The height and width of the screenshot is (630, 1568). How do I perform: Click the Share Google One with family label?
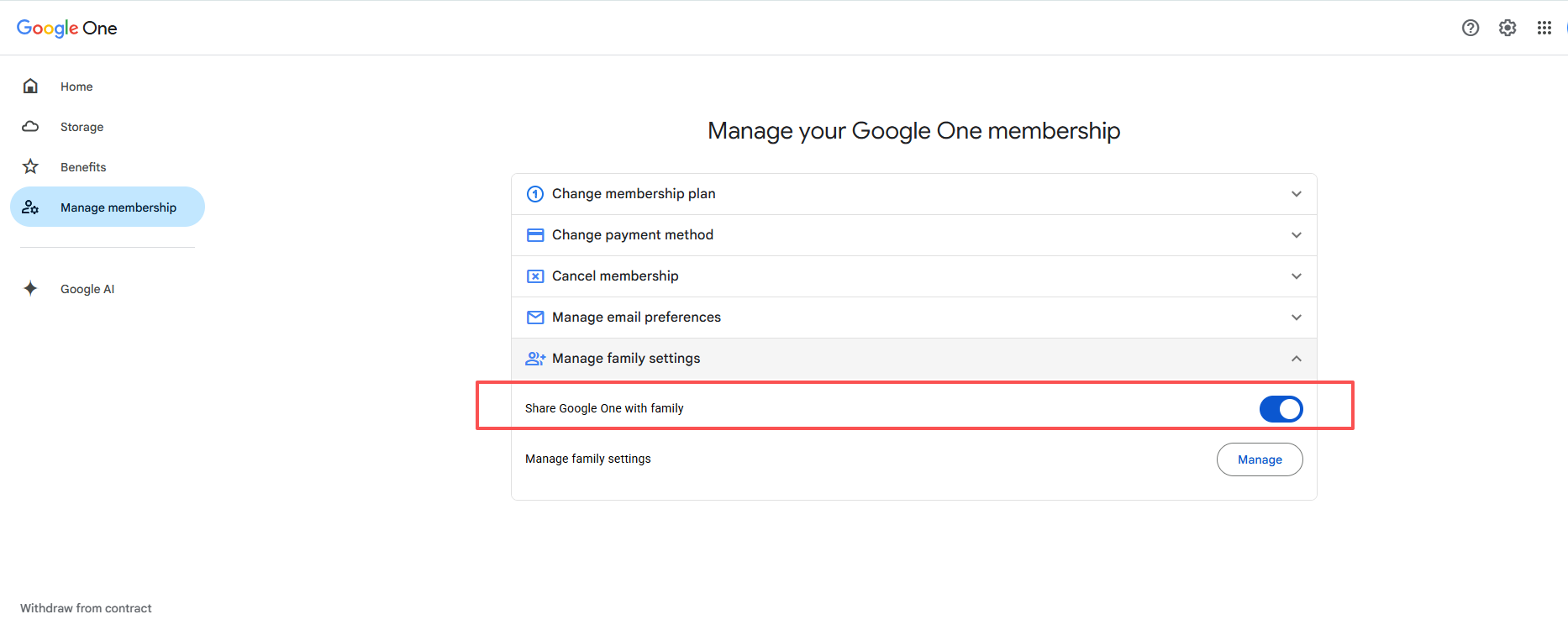point(604,408)
